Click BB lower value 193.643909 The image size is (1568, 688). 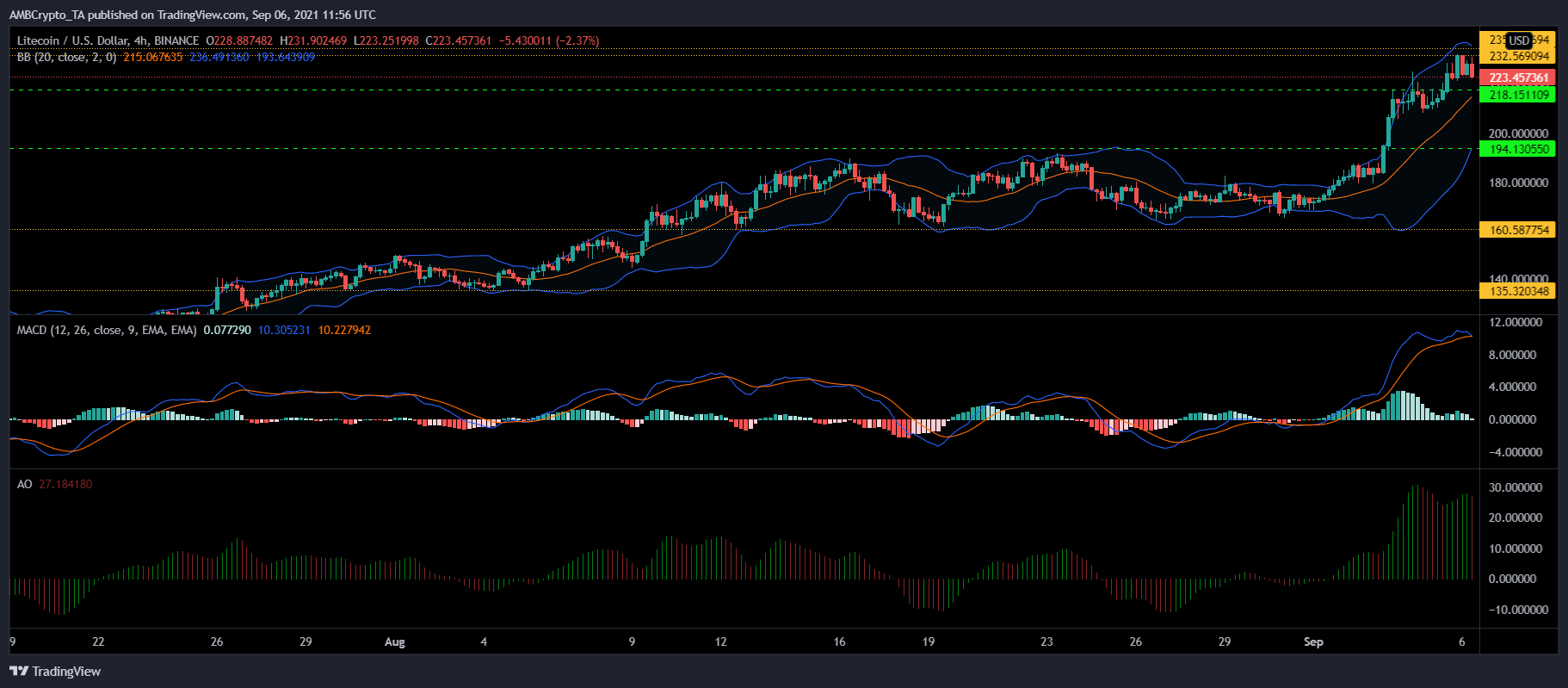[286, 57]
